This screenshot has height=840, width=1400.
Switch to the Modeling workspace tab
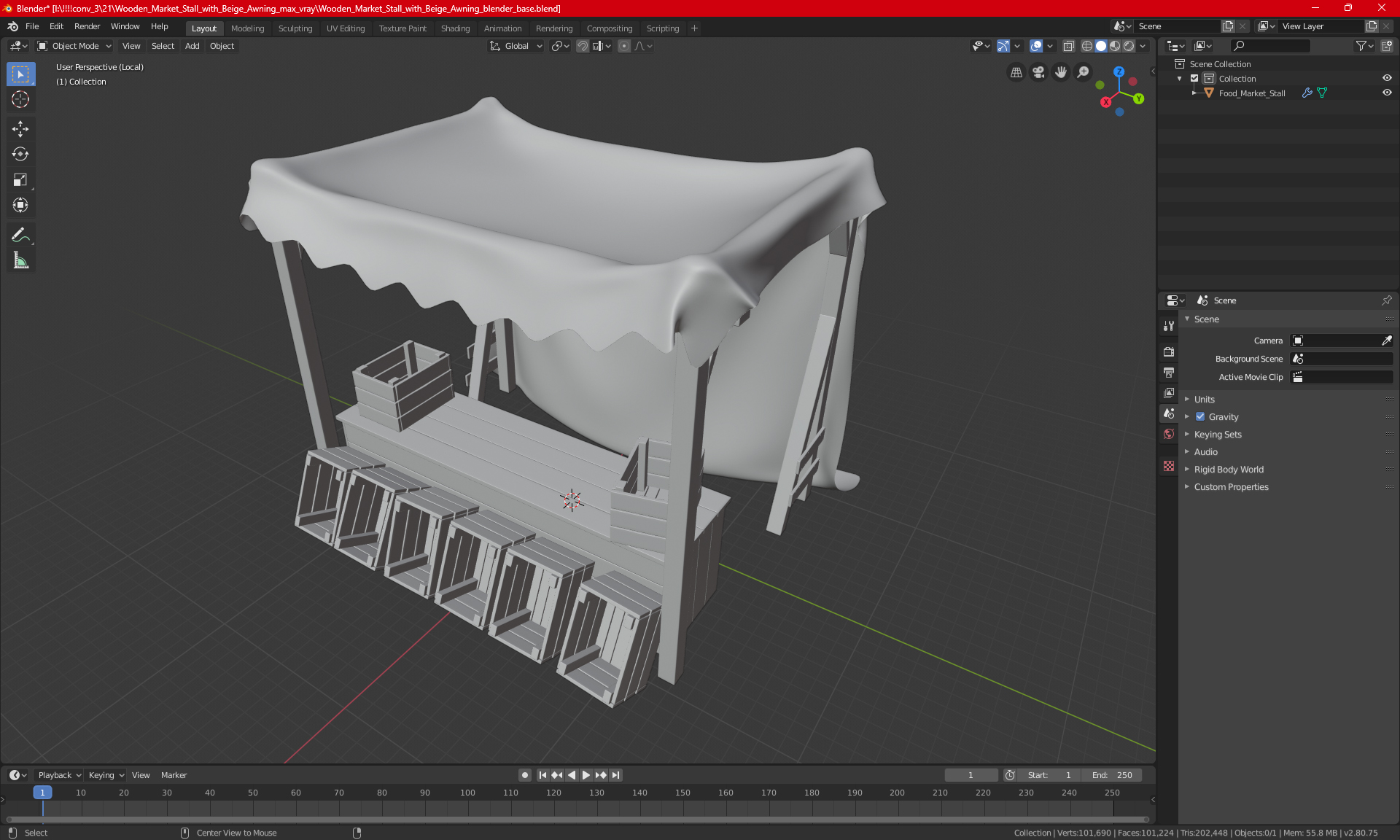[247, 28]
